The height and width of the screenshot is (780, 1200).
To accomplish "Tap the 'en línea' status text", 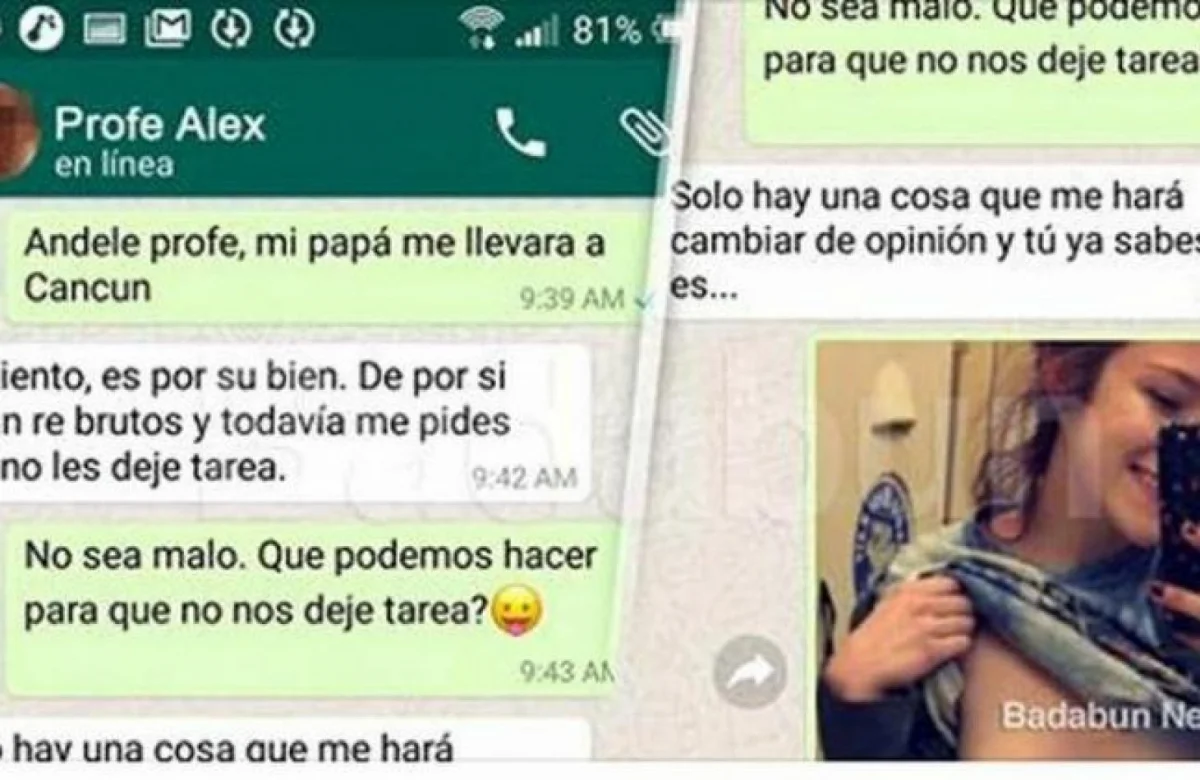I will [114, 165].
